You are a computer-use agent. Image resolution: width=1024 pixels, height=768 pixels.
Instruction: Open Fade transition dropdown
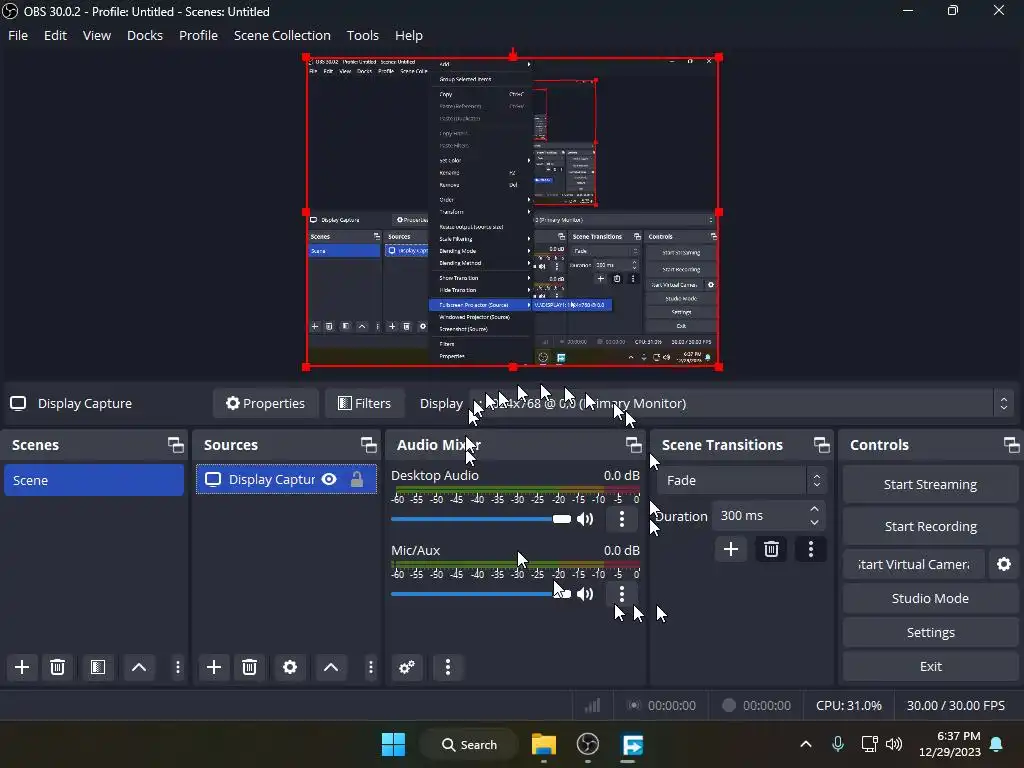741,480
